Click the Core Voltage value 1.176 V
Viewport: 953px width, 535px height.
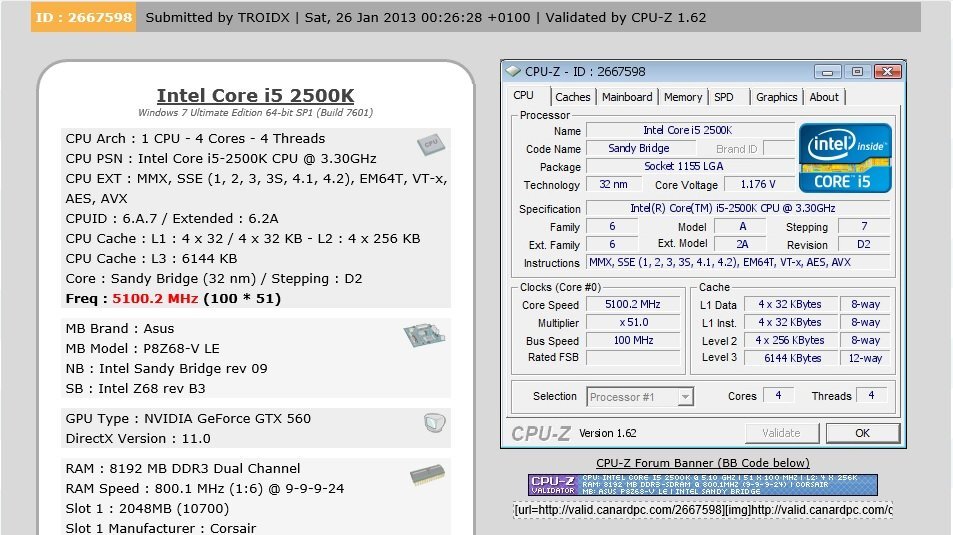point(759,184)
